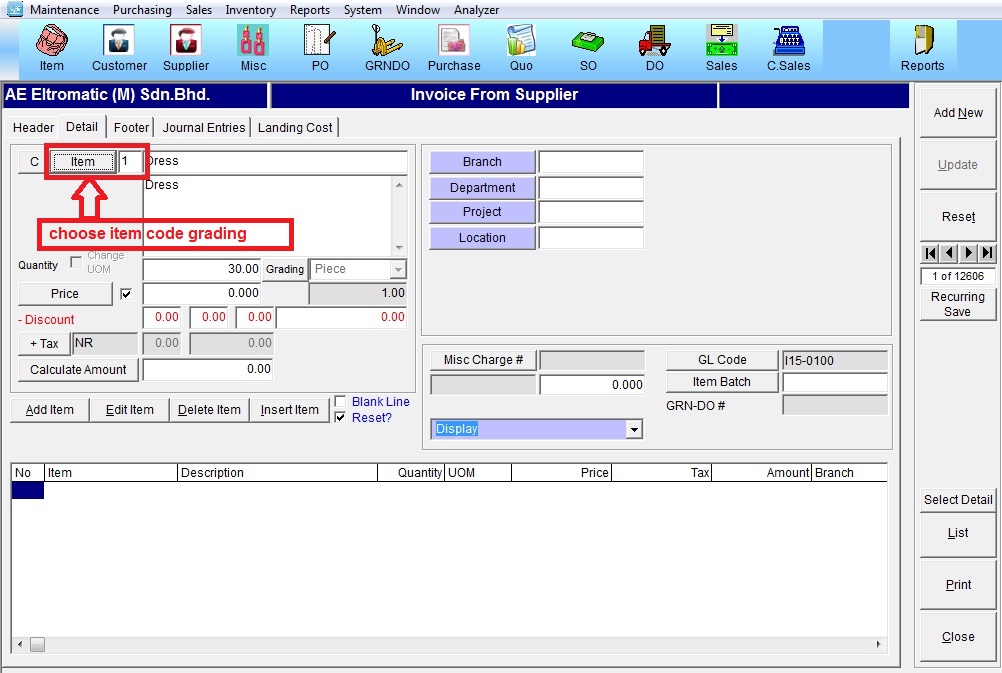Switch to the Landing Cost tab

295,128
